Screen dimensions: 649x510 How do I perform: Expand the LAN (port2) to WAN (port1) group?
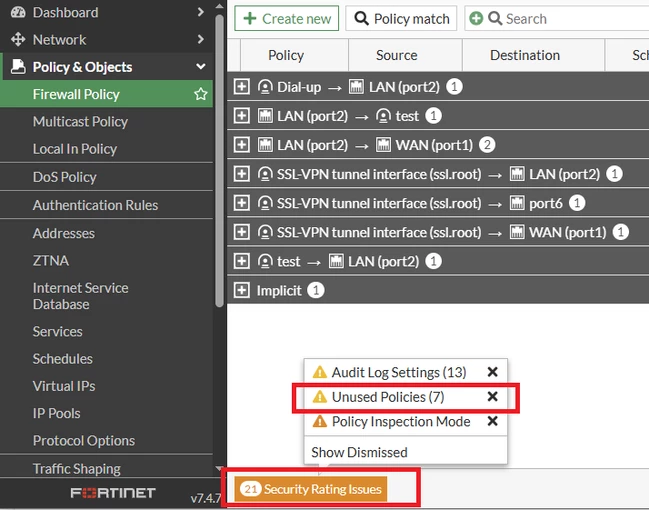241,145
